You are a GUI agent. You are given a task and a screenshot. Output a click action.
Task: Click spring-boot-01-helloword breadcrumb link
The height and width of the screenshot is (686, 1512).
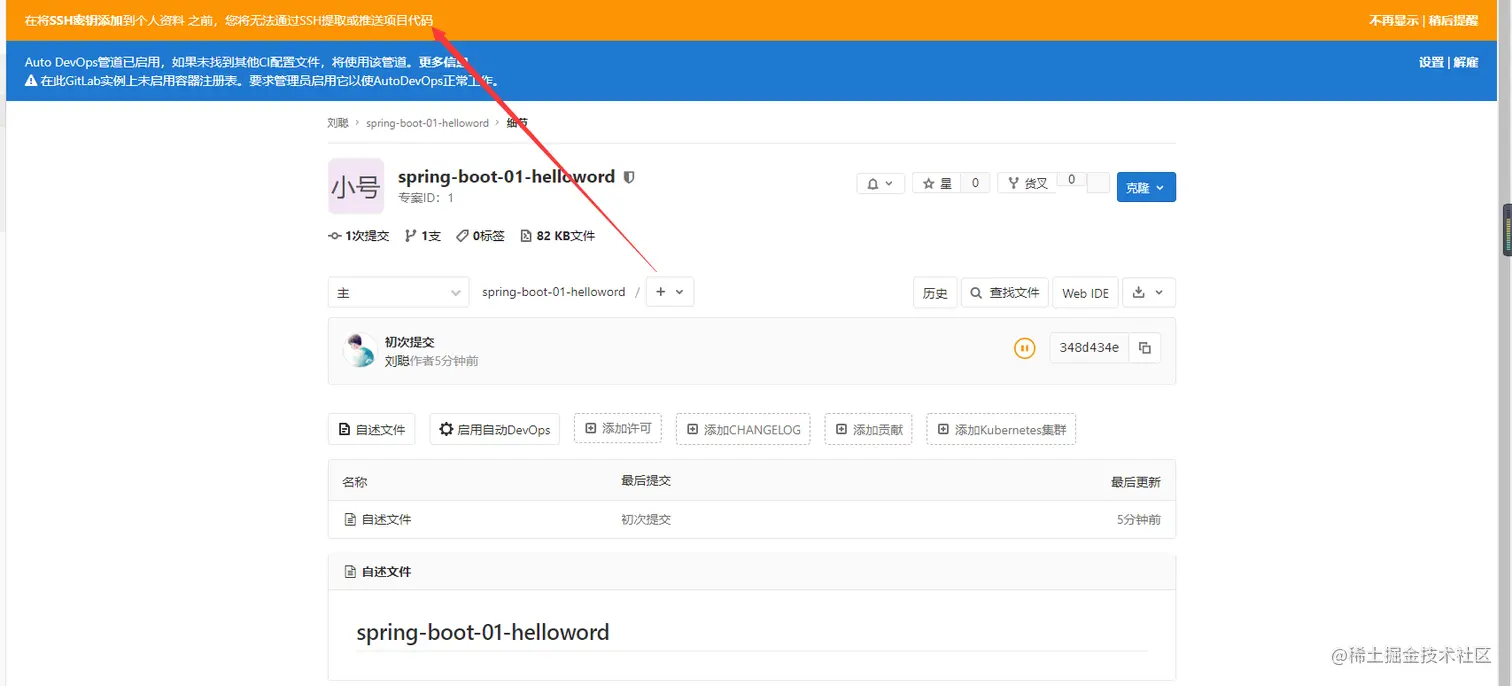click(427, 123)
